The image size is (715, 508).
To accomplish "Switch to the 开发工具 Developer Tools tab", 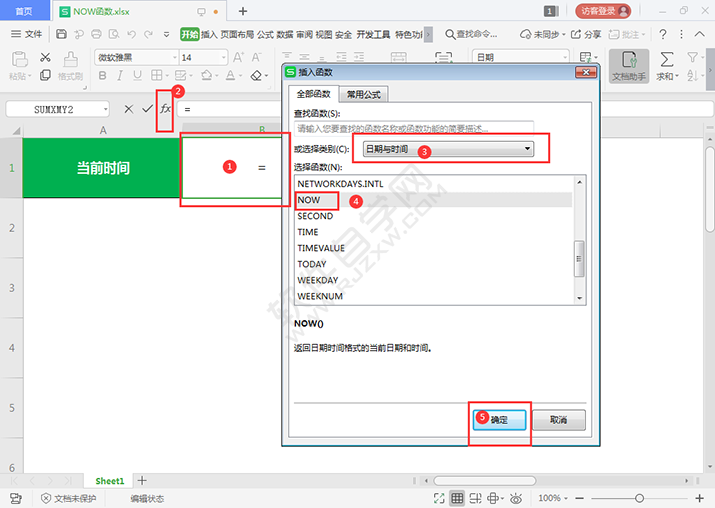I will (x=373, y=34).
